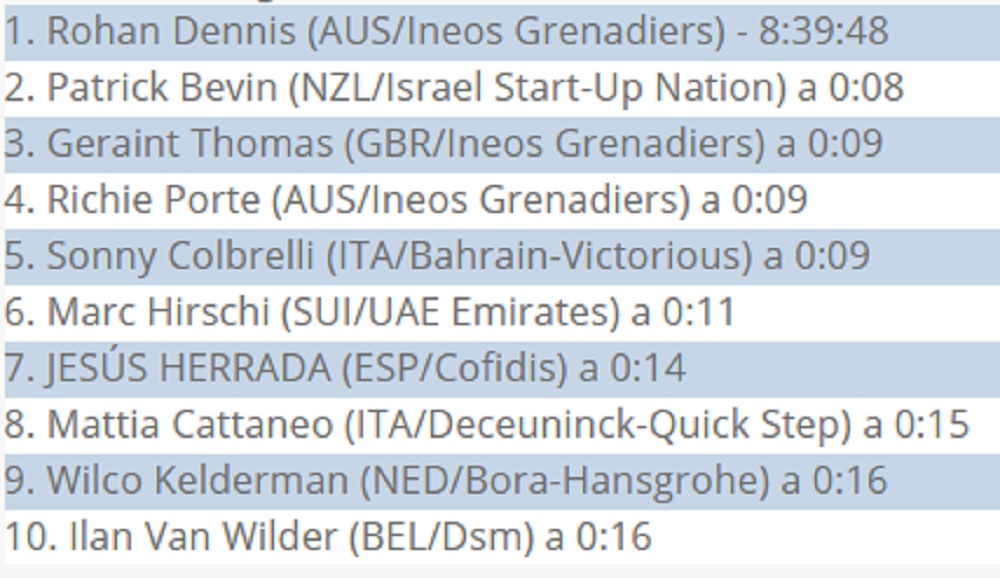Select the 0:15 time gap
The height and width of the screenshot is (578, 1000).
pos(931,423)
